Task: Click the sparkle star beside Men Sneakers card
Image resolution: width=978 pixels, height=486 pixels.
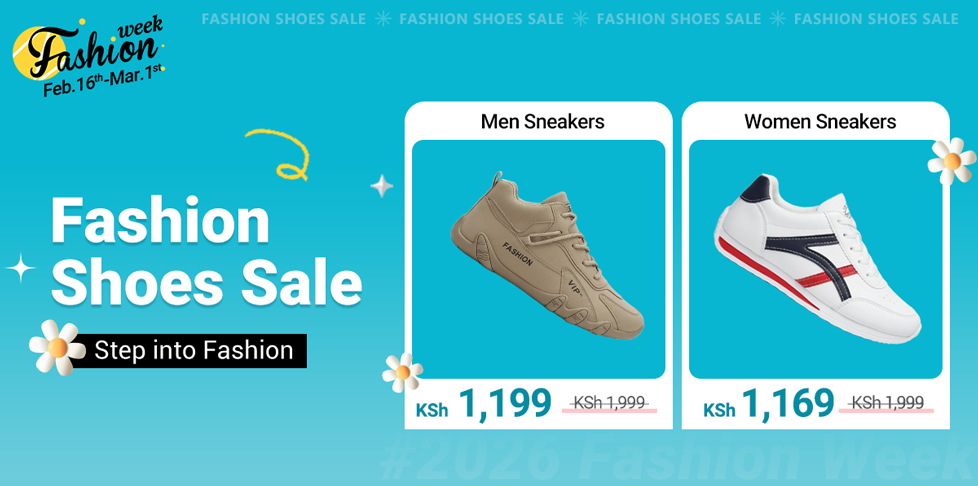Action: click(382, 186)
